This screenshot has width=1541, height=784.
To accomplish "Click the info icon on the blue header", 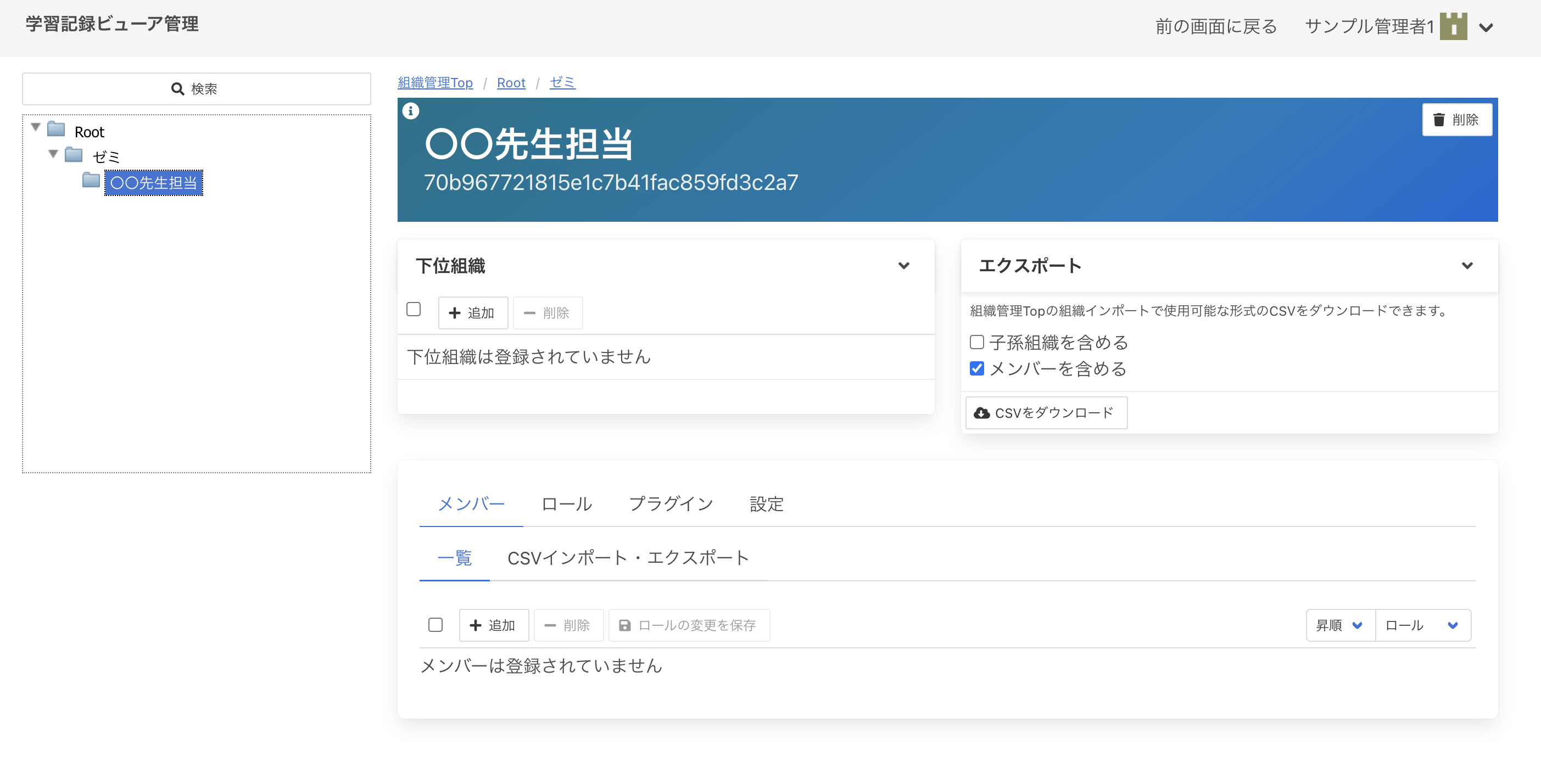I will pos(410,111).
